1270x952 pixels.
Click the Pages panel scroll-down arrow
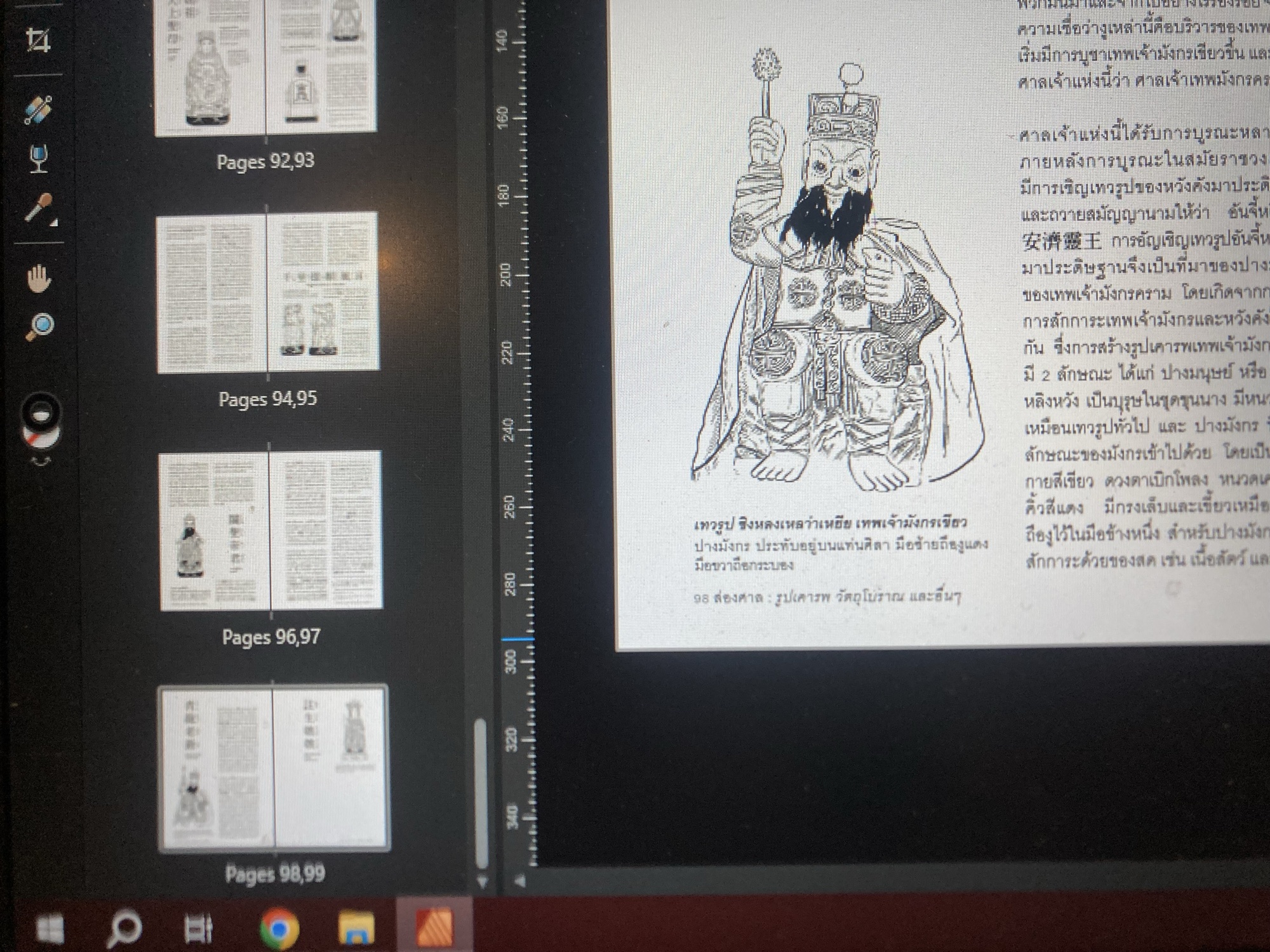(x=481, y=882)
